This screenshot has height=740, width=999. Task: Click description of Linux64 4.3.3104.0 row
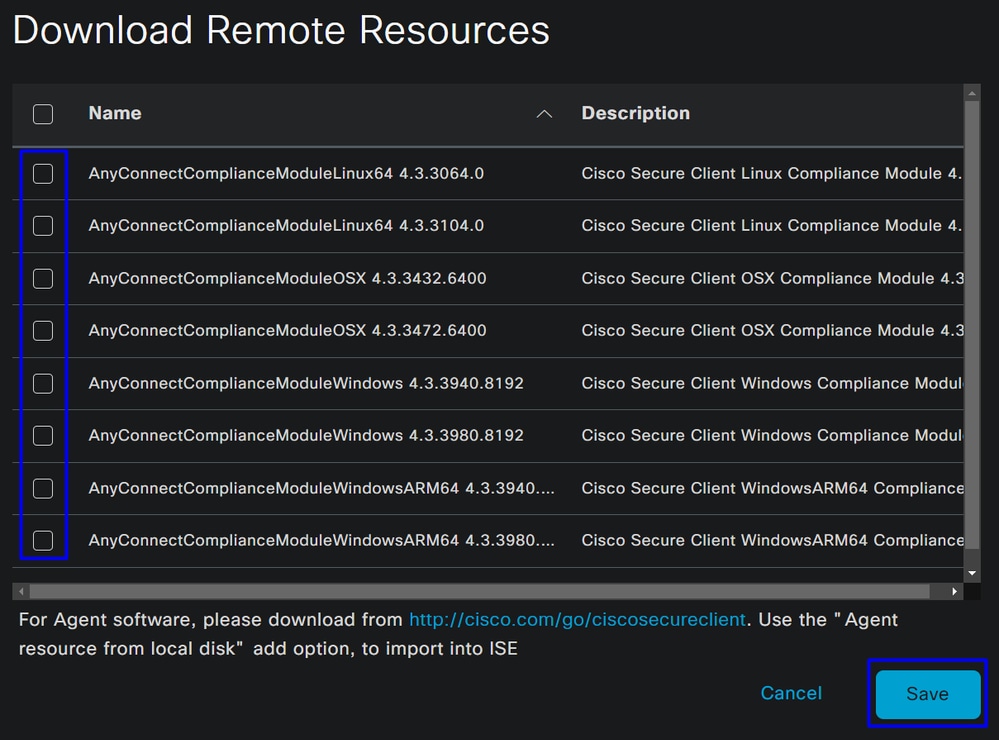tap(772, 226)
